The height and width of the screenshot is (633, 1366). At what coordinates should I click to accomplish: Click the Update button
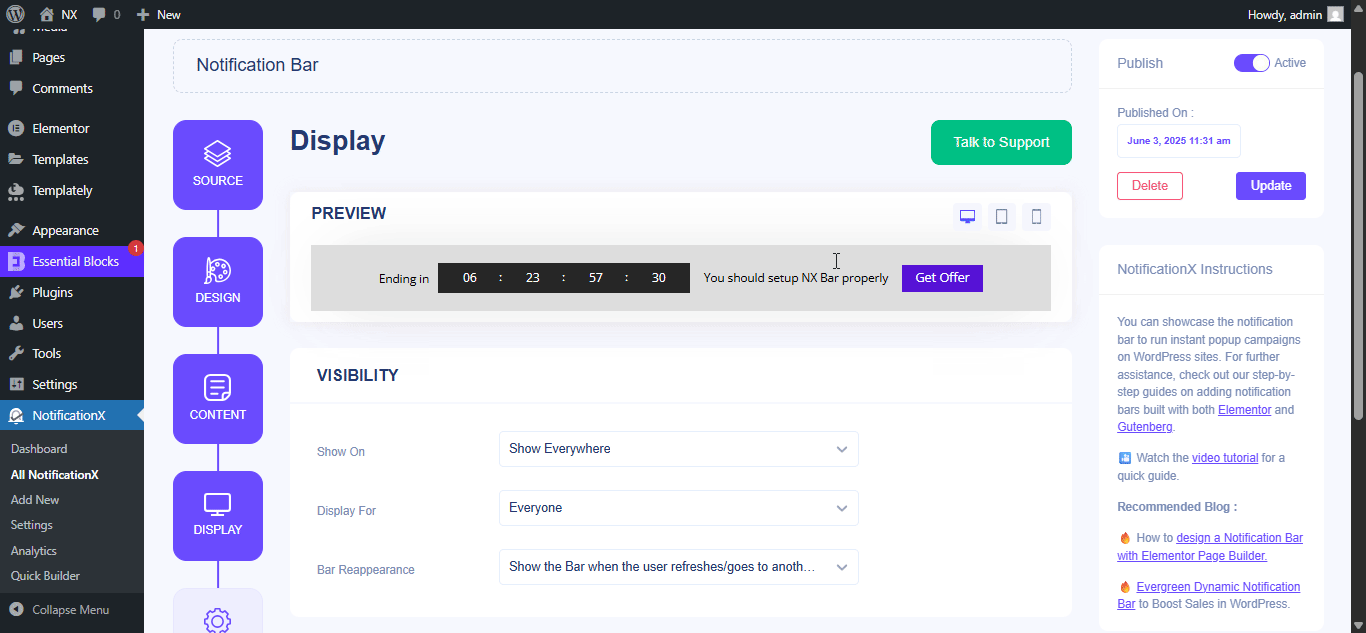coord(1271,185)
